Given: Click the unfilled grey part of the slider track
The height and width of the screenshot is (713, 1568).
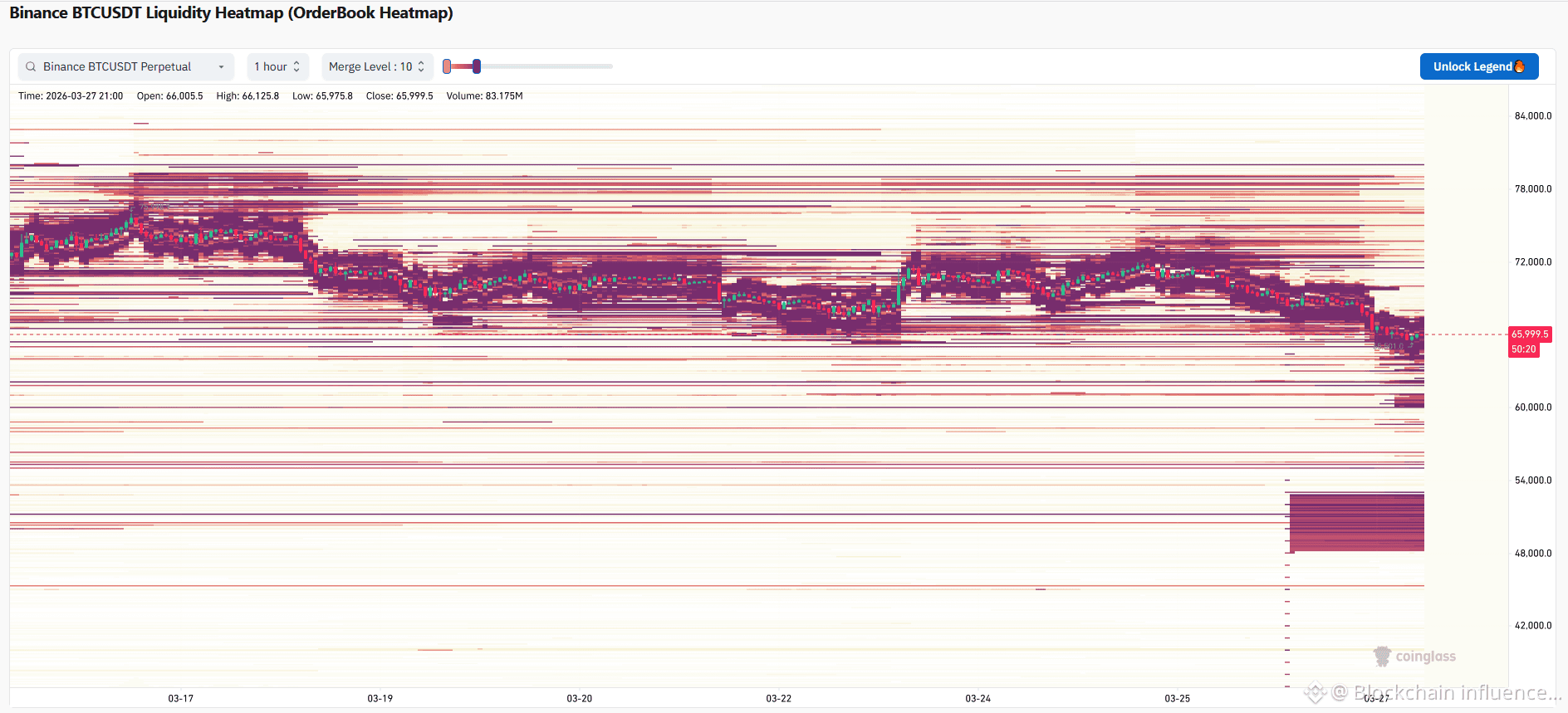Looking at the screenshot, I should click(546, 66).
